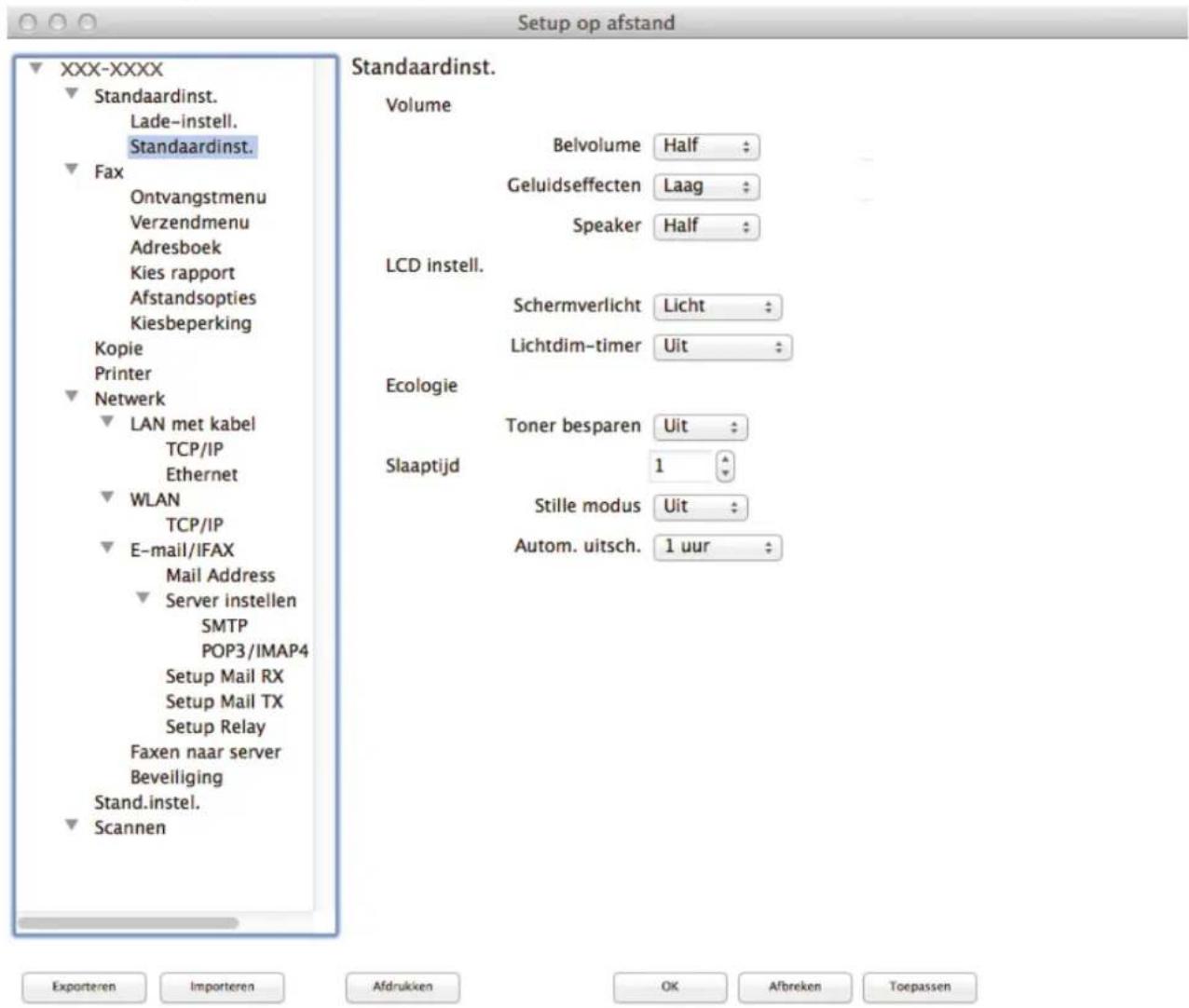Open the Schermverlicht dropdown
1189x1008 pixels.
pos(717,306)
